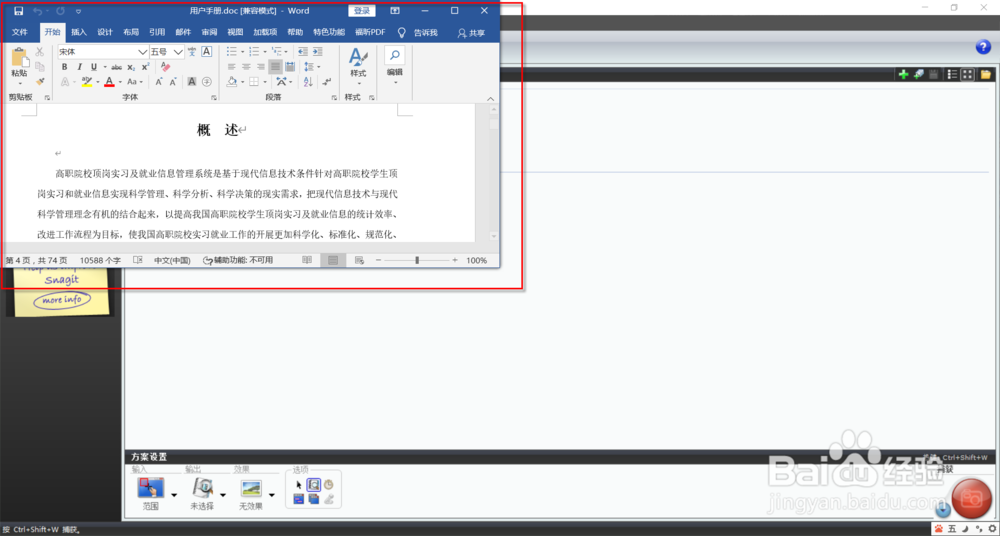Open the Editing (编辑) search menu
This screenshot has width=1000, height=536.
coord(395,66)
